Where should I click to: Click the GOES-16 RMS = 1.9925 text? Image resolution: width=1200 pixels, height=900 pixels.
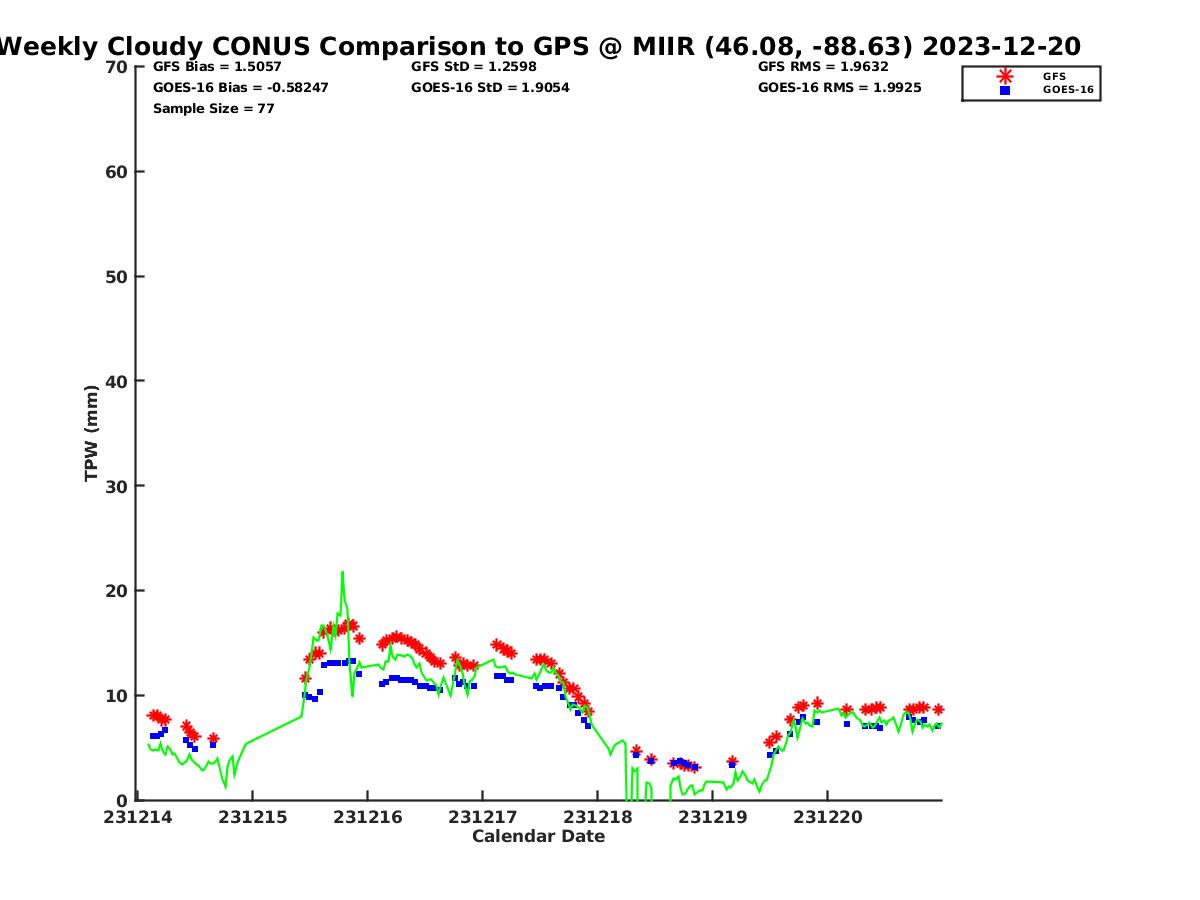pyautogui.click(x=839, y=88)
